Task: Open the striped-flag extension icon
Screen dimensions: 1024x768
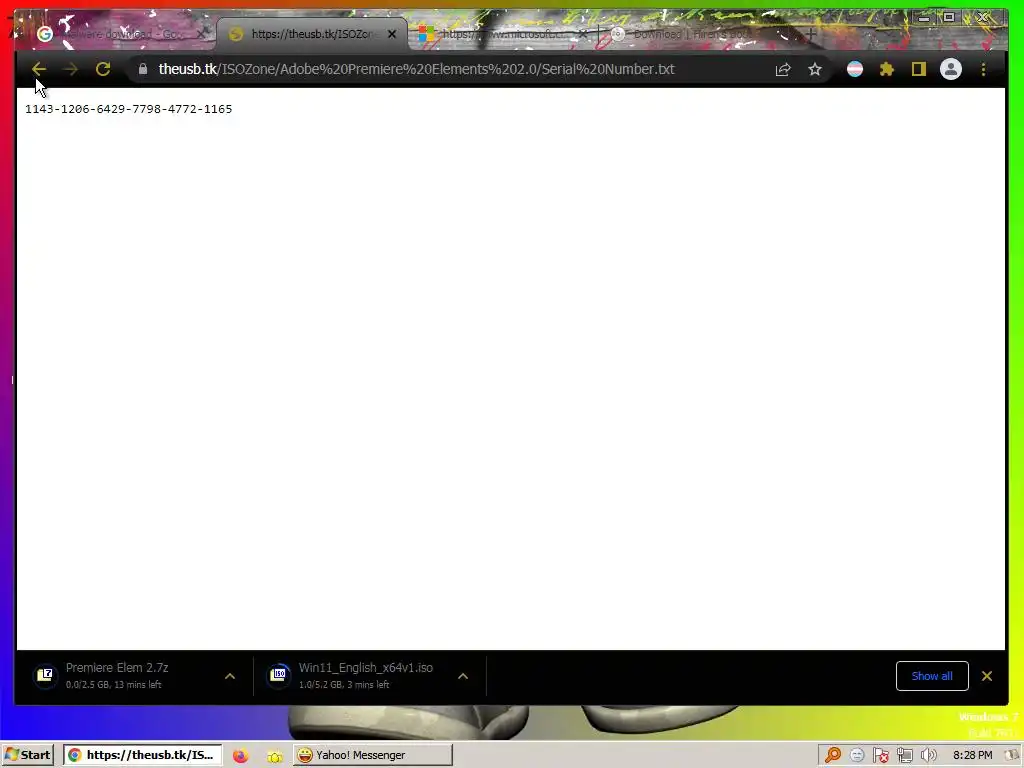Action: click(854, 69)
